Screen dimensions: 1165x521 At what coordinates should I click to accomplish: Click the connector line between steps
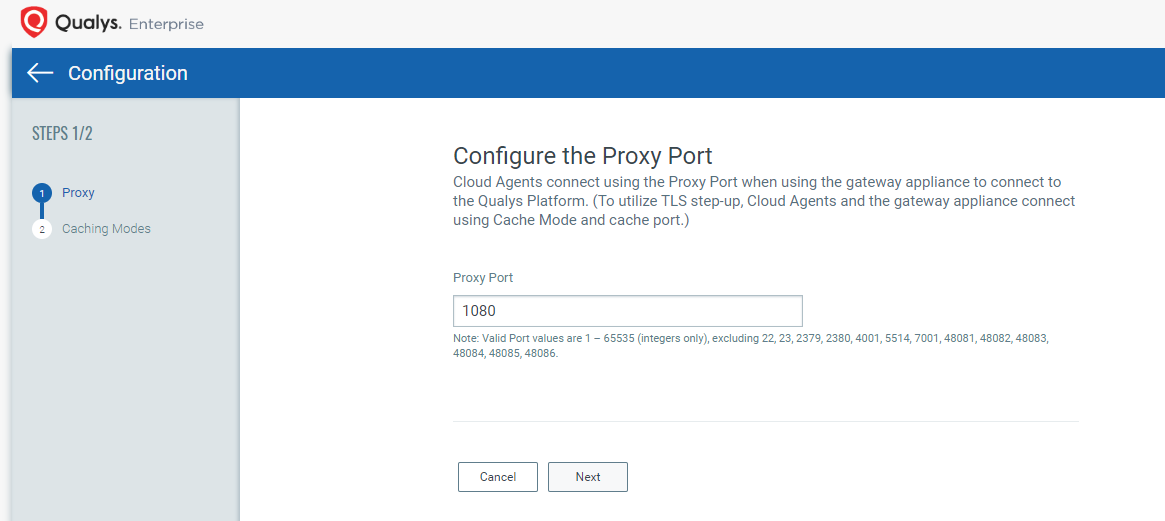(42, 211)
